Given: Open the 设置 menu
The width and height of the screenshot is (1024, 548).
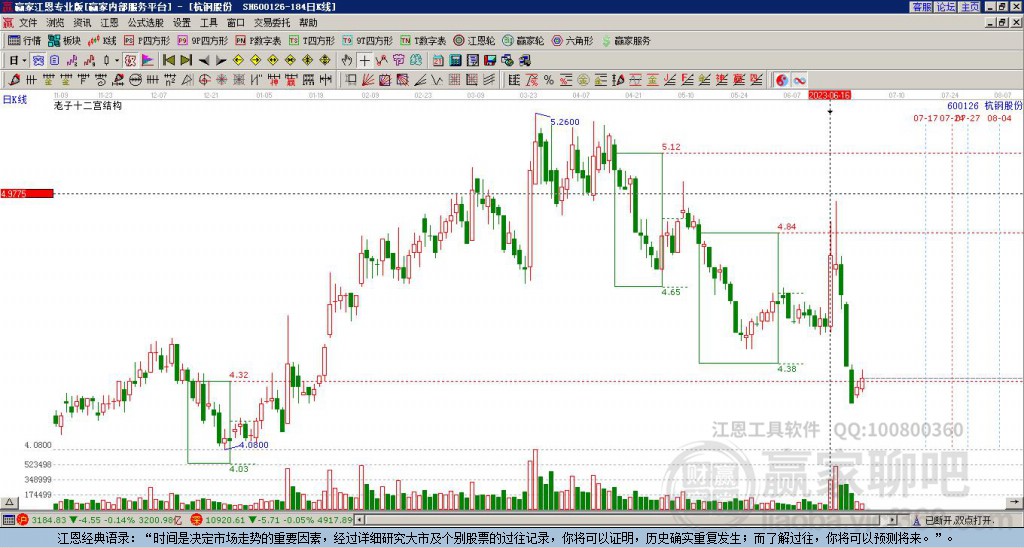Looking at the screenshot, I should coord(182,23).
